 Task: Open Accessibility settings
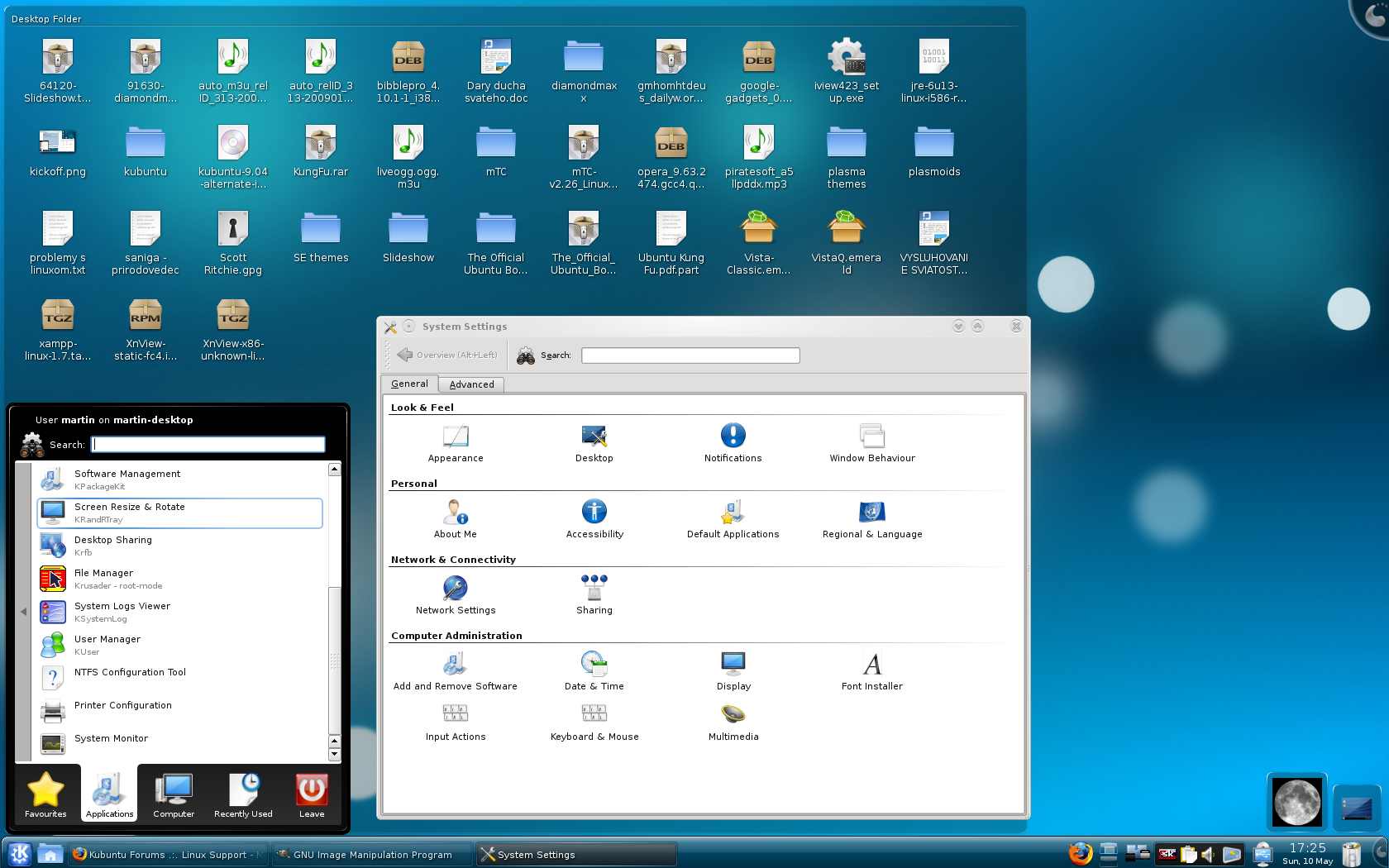pyautogui.click(x=594, y=513)
